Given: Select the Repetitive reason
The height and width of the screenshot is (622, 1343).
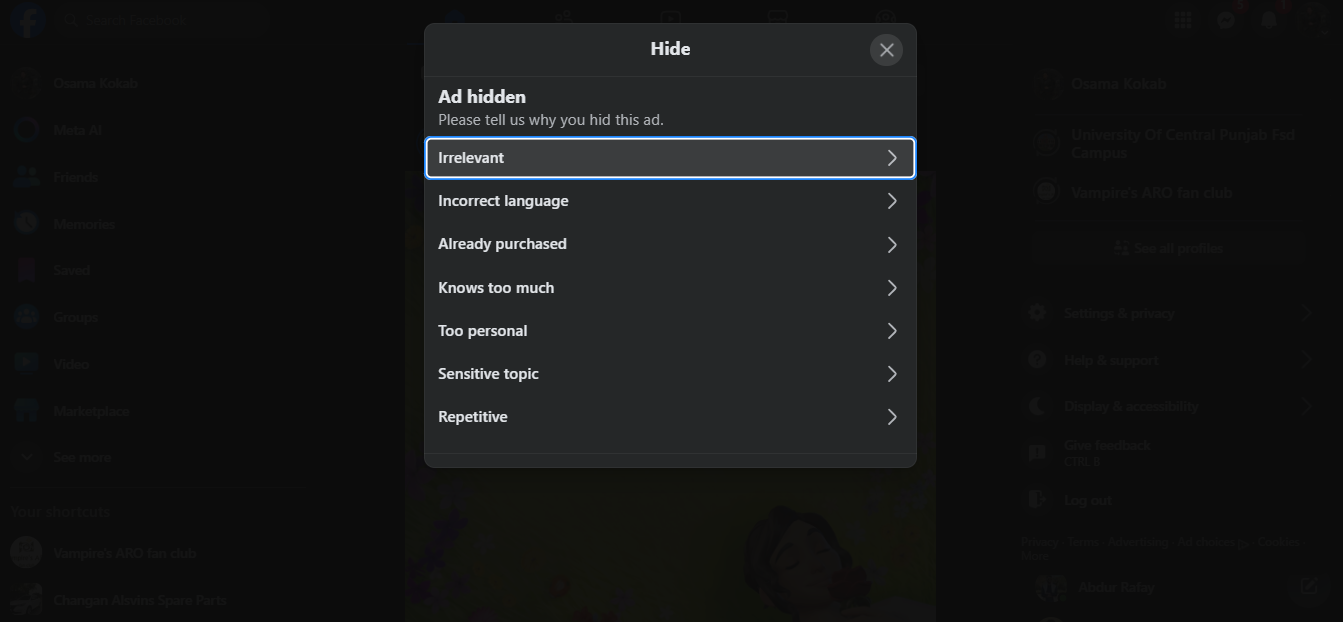Looking at the screenshot, I should 670,417.
